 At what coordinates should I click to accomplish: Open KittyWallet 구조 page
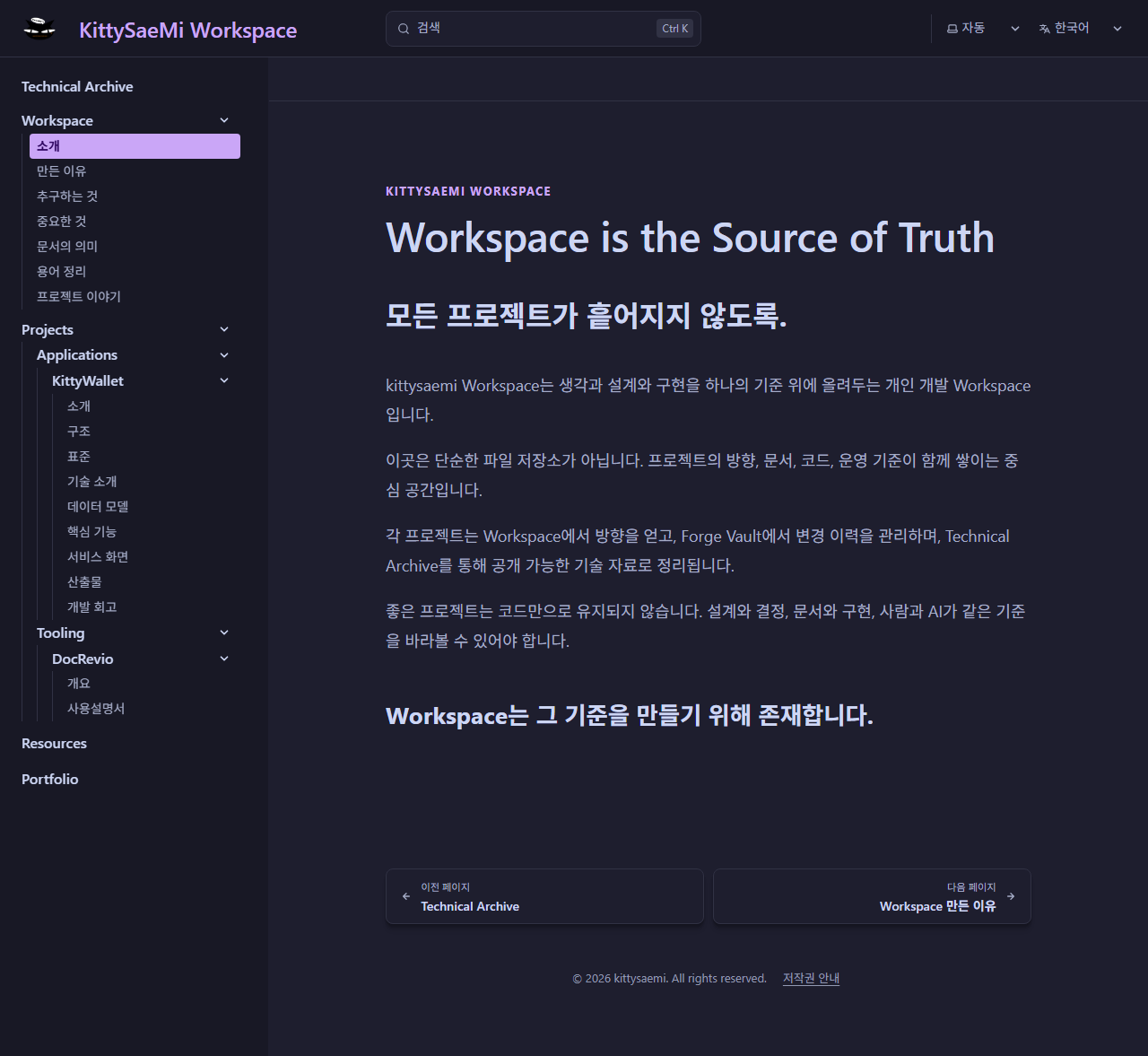click(x=79, y=432)
